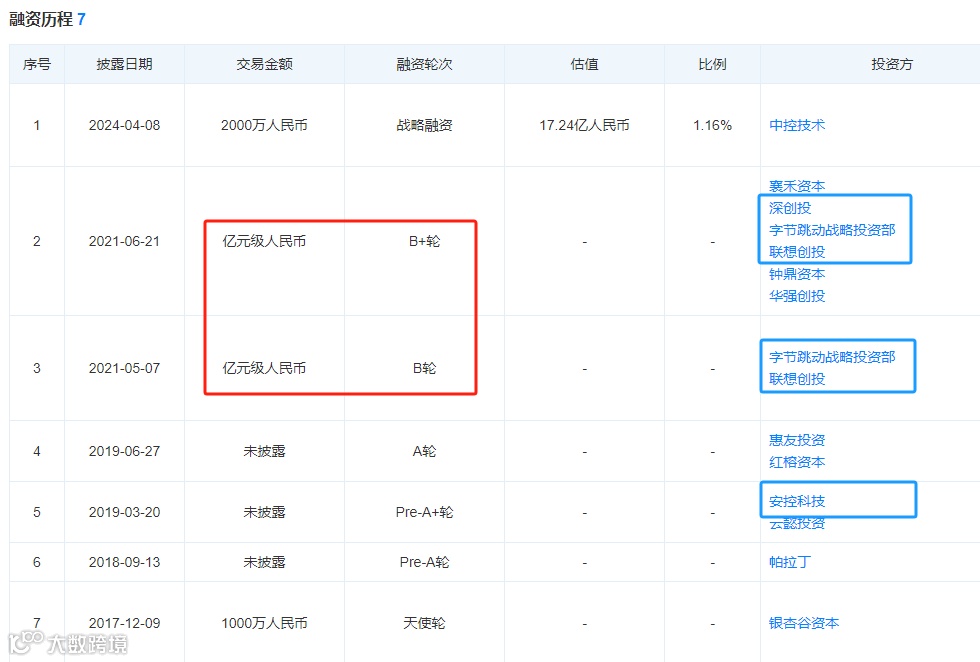Select the date 2019-03-20
This screenshot has width=980, height=662.
pos(124,513)
